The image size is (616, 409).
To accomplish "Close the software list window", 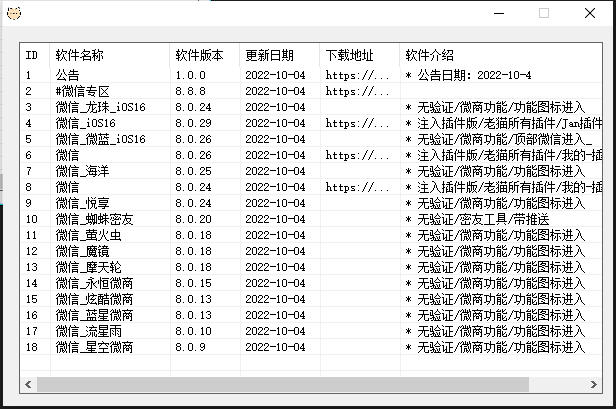I will pyautogui.click(x=590, y=13).
